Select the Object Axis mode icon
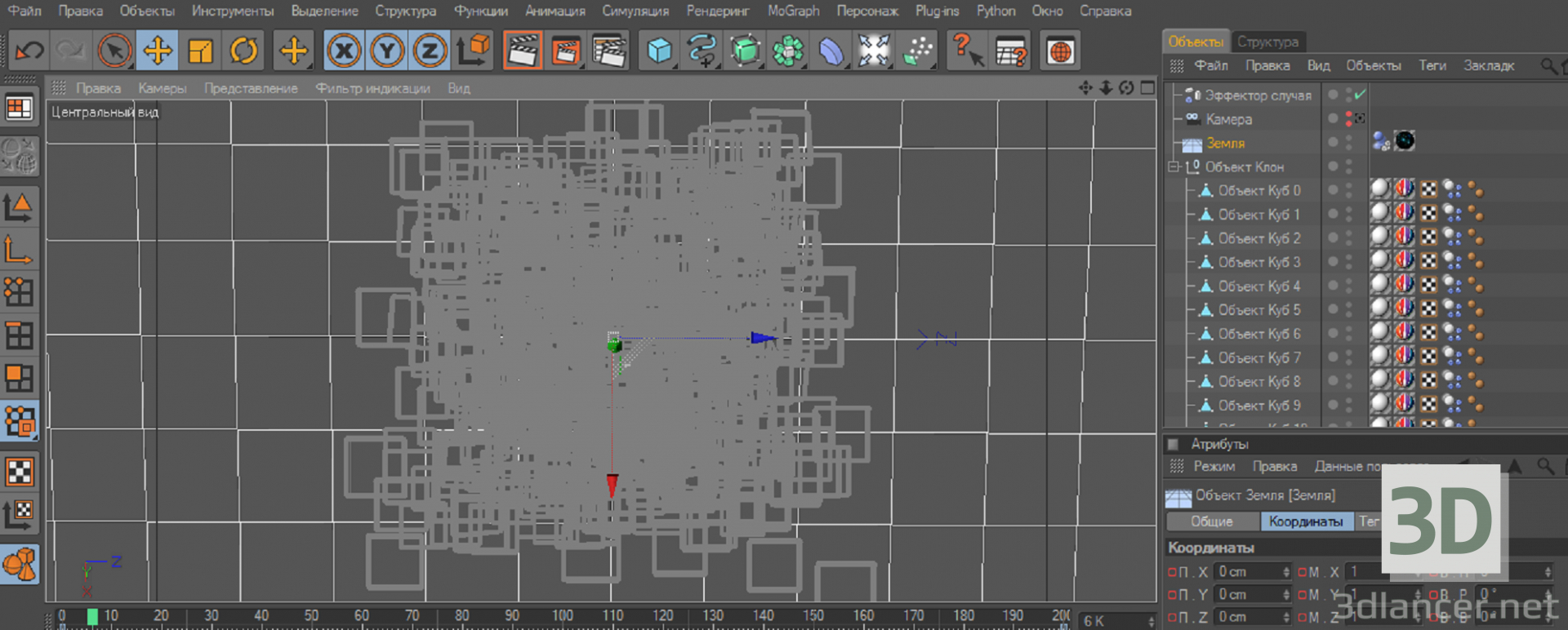The height and width of the screenshot is (630, 1568). (x=20, y=250)
